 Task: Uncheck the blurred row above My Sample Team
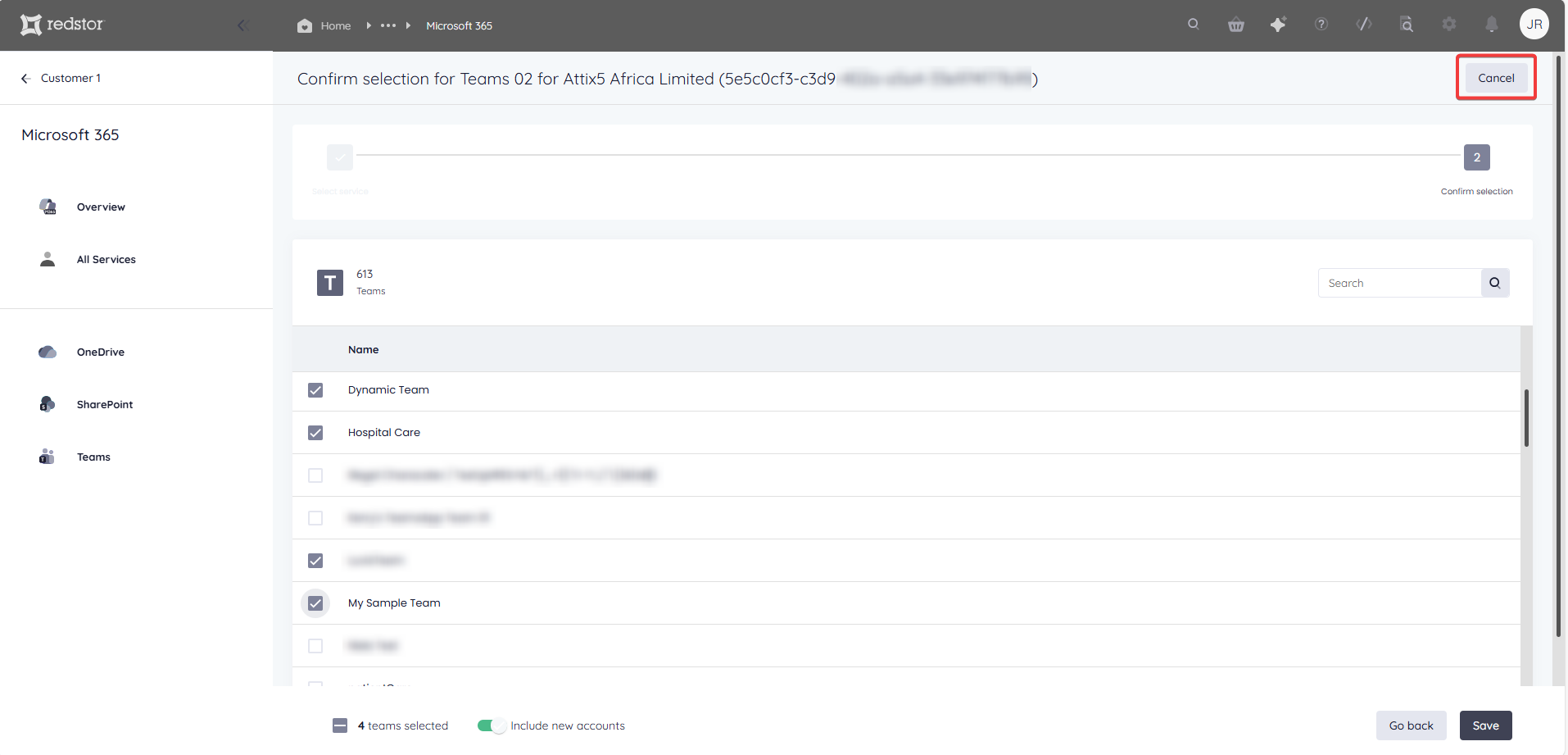[x=315, y=561]
